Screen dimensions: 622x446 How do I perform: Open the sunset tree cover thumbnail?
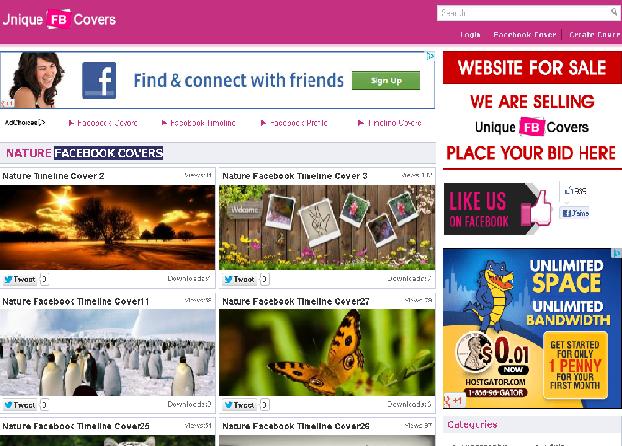[x=108, y=227]
